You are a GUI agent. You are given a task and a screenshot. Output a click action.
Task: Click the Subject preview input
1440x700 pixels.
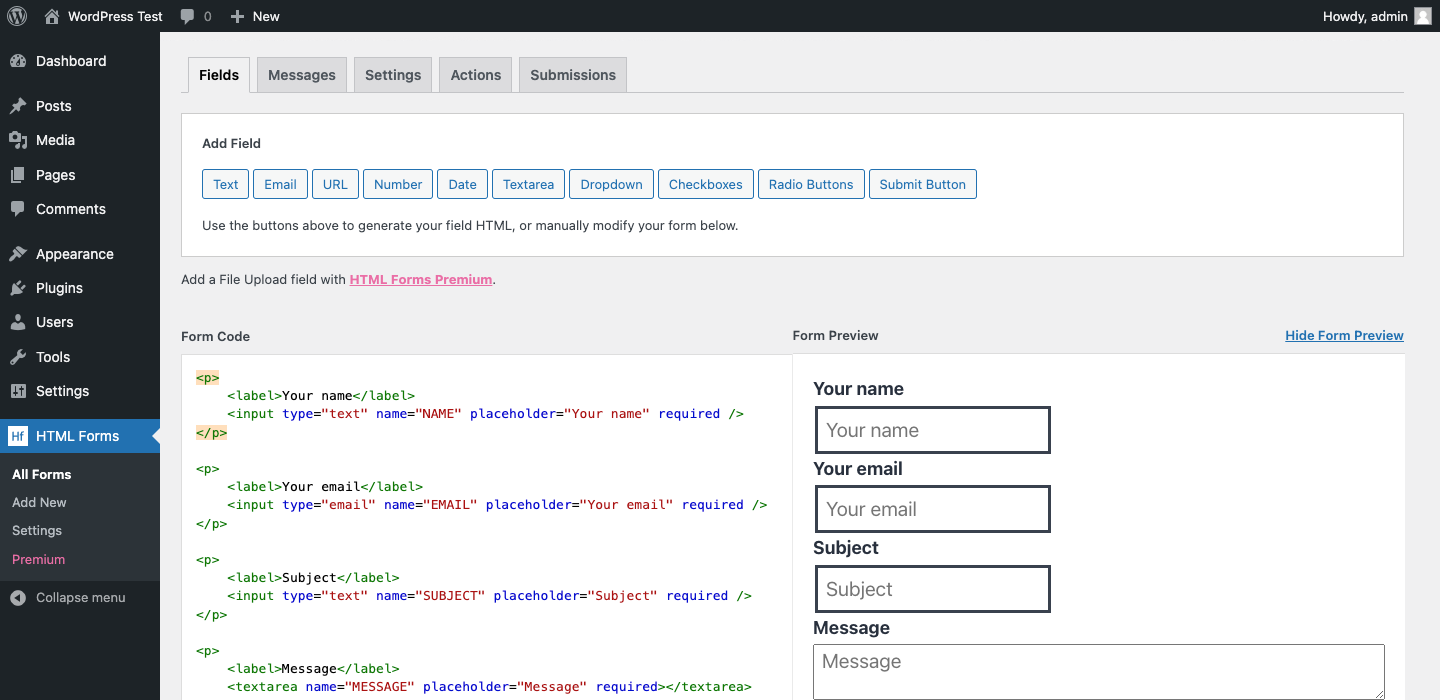pyautogui.click(x=932, y=589)
